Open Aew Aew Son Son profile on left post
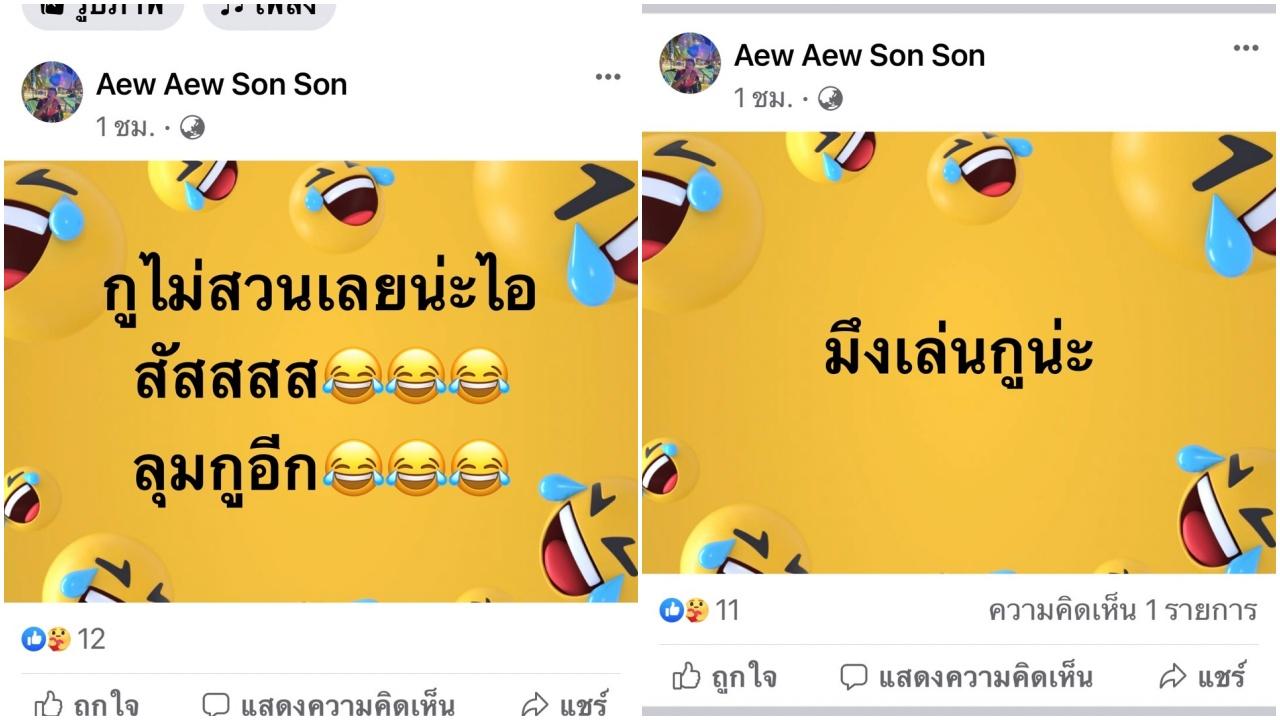1280x720 pixels. pyautogui.click(x=222, y=84)
